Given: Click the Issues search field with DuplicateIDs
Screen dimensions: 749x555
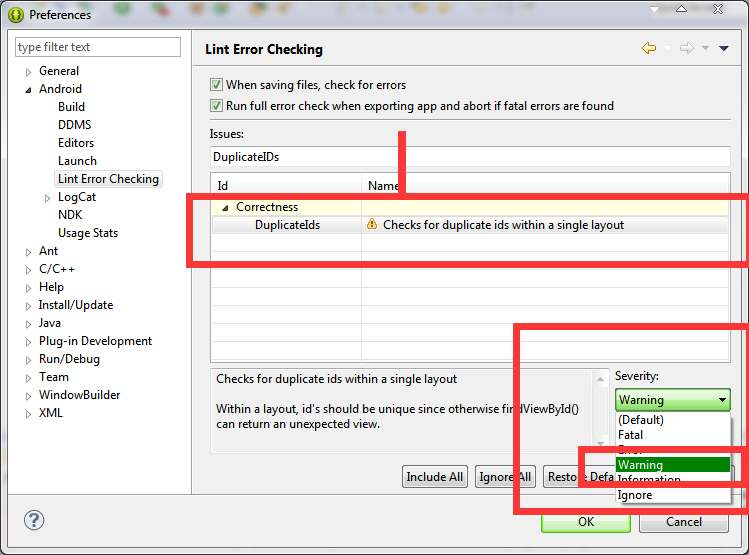Looking at the screenshot, I should point(470,157).
